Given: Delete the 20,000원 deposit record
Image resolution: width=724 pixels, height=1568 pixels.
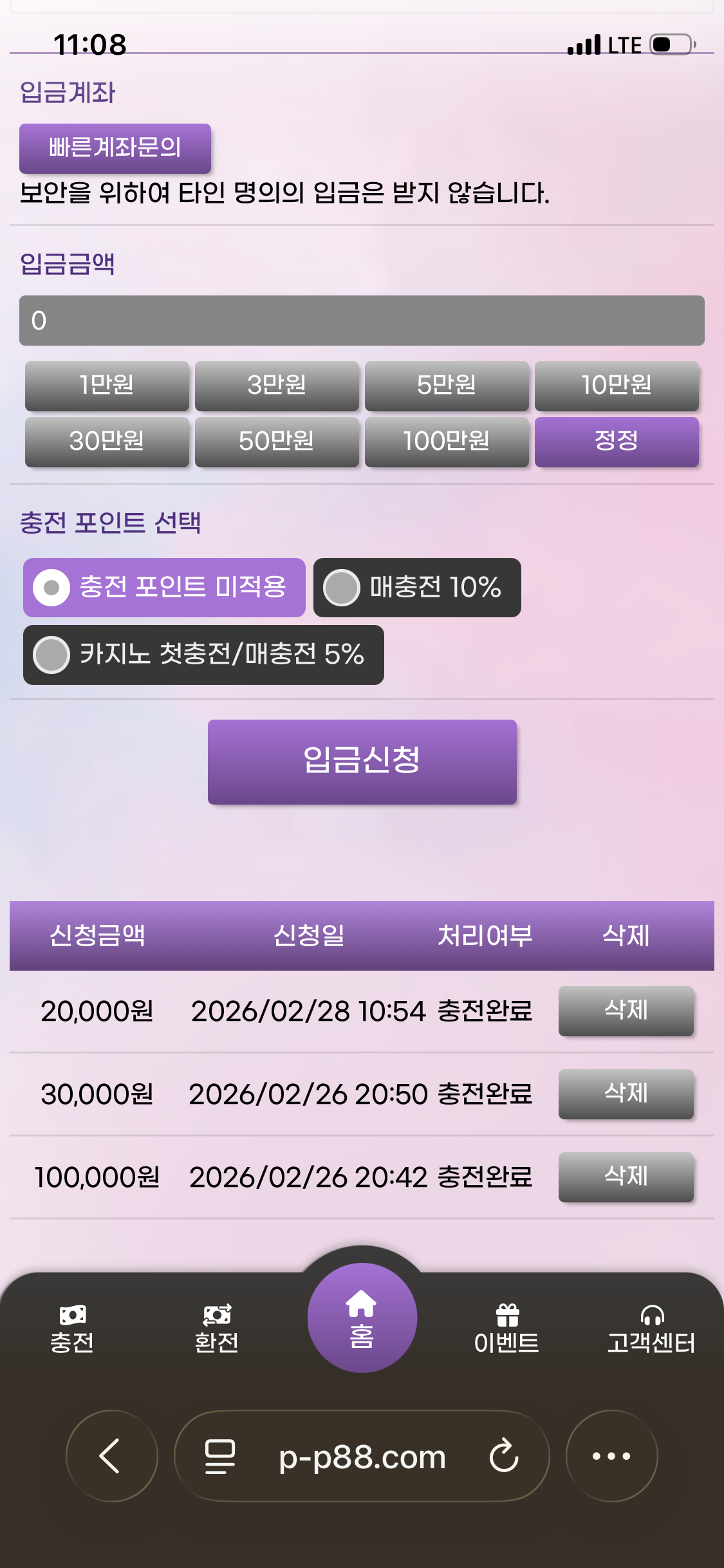Looking at the screenshot, I should (626, 1011).
